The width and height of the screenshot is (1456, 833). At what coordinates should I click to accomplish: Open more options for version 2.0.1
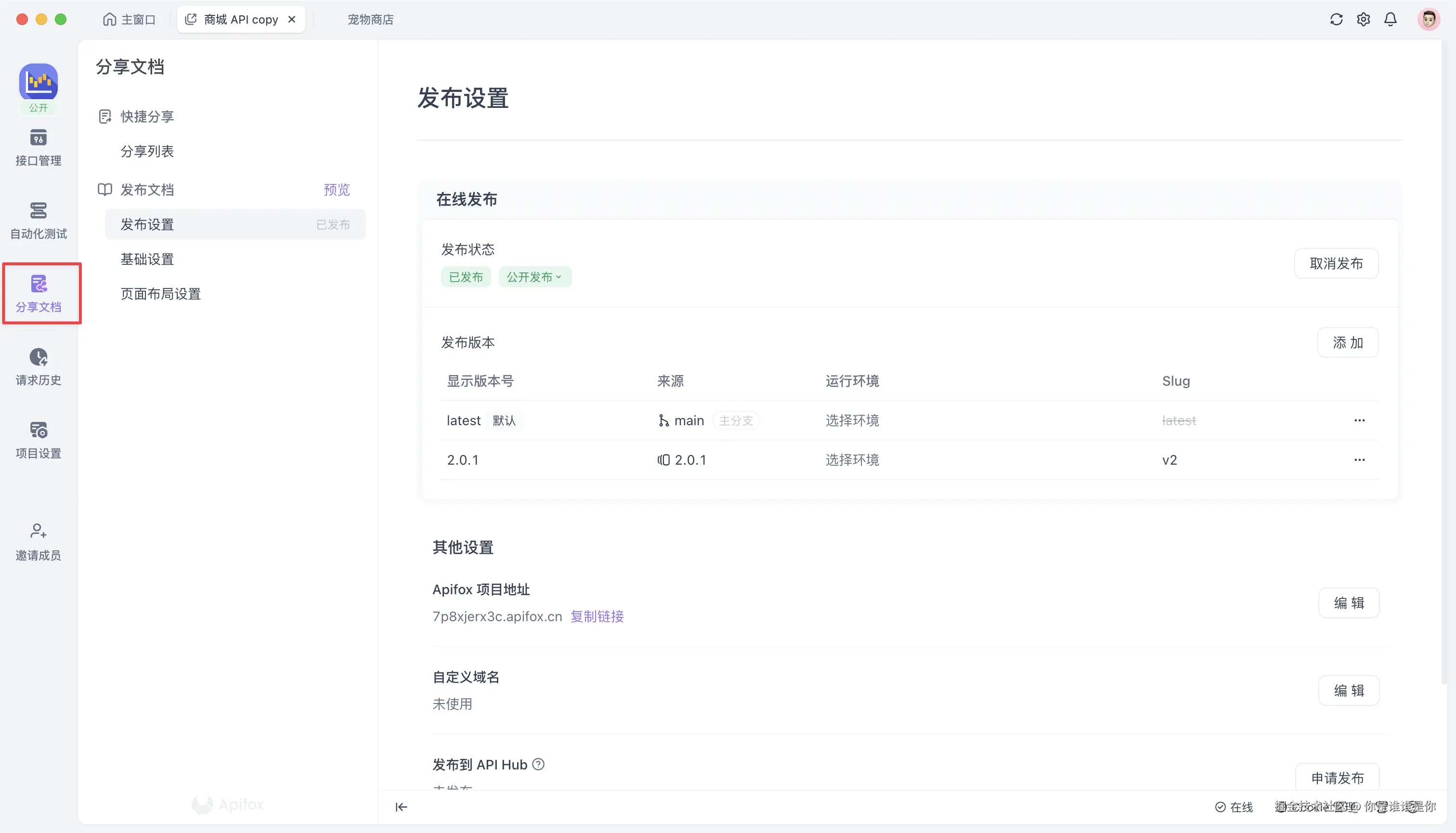(x=1360, y=459)
